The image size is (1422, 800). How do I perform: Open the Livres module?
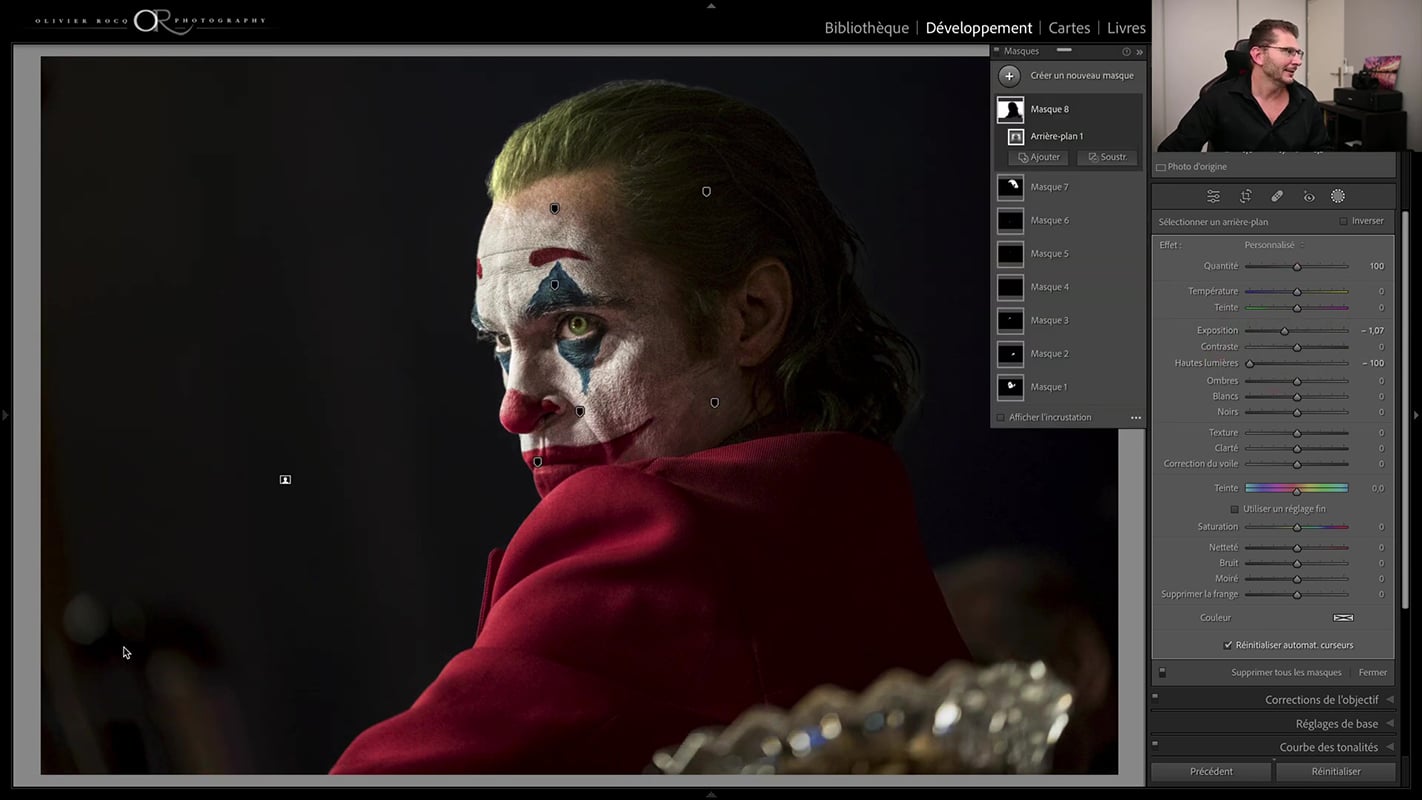coord(1126,28)
